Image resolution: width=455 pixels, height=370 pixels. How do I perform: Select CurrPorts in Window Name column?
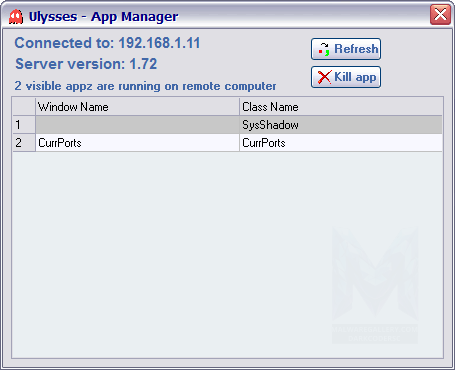click(x=137, y=143)
